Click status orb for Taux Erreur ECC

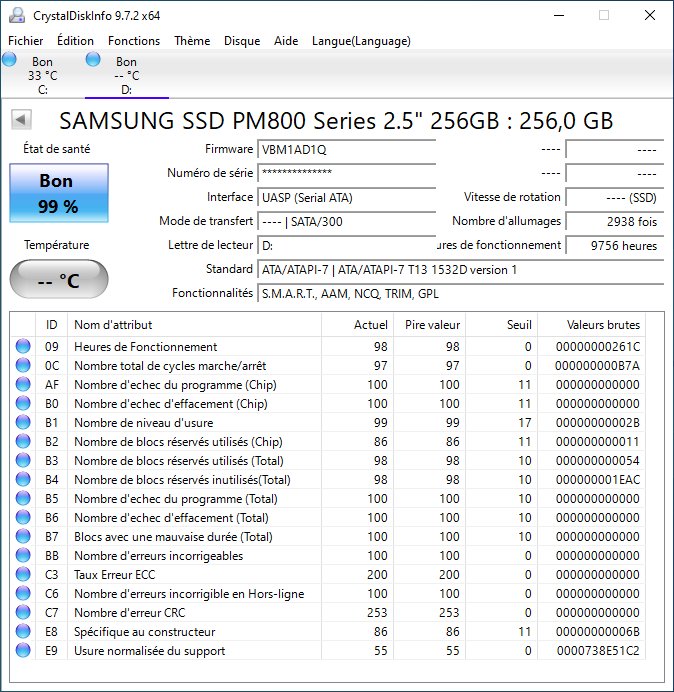pos(23,574)
